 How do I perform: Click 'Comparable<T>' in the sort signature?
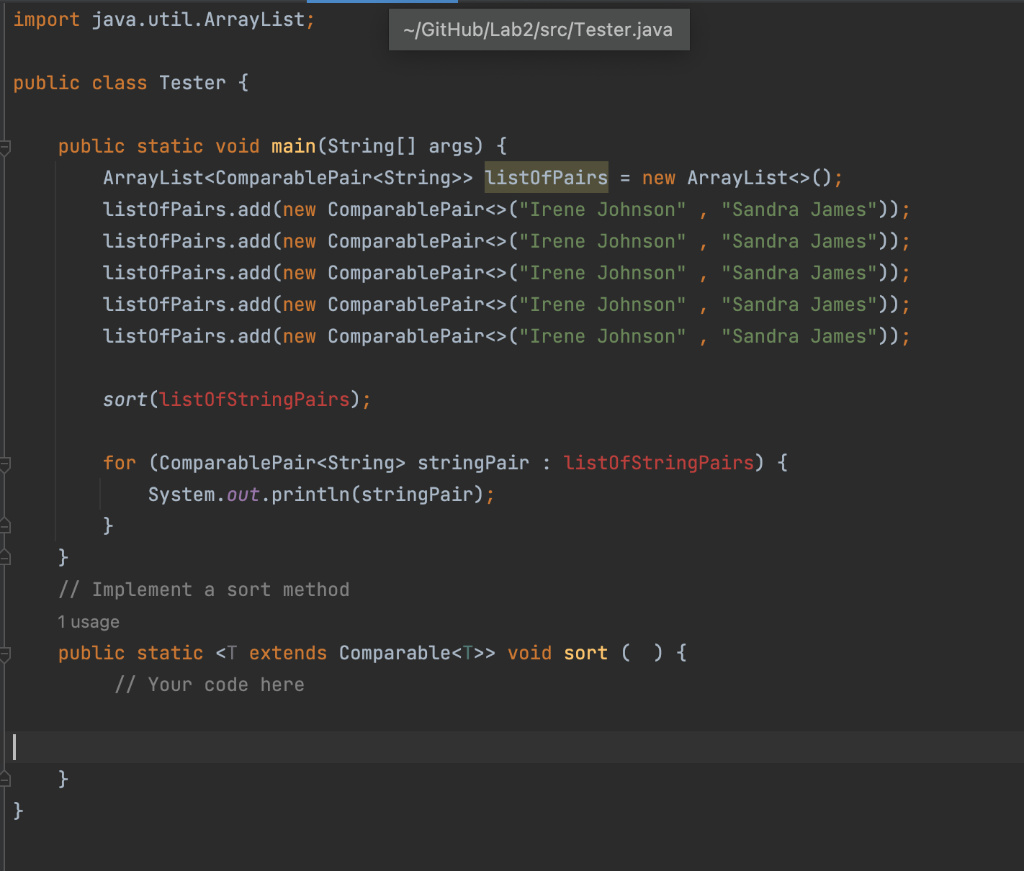click(x=411, y=653)
